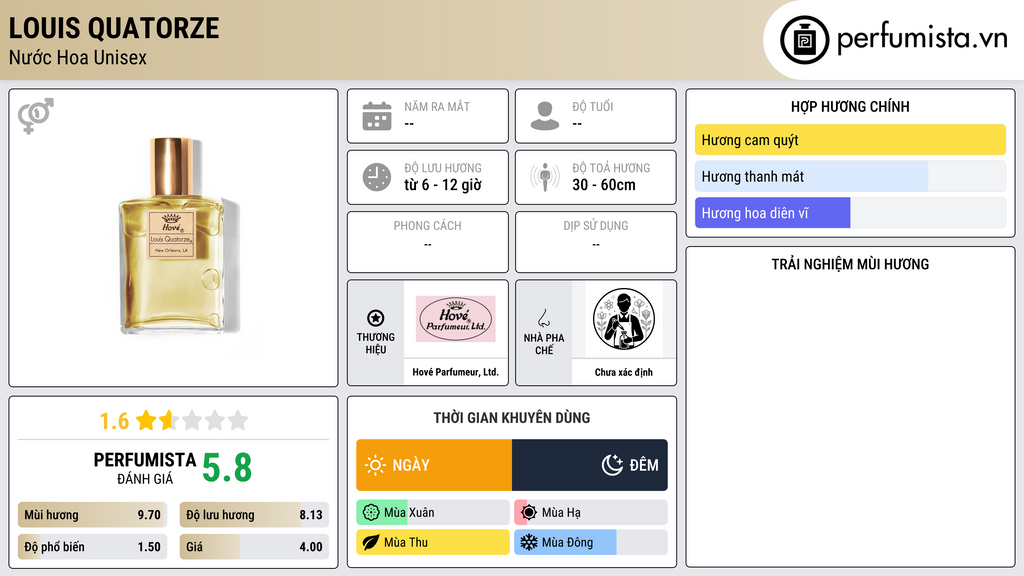The image size is (1024, 576).
Task: Click the last gray rating star
Action: point(238,420)
